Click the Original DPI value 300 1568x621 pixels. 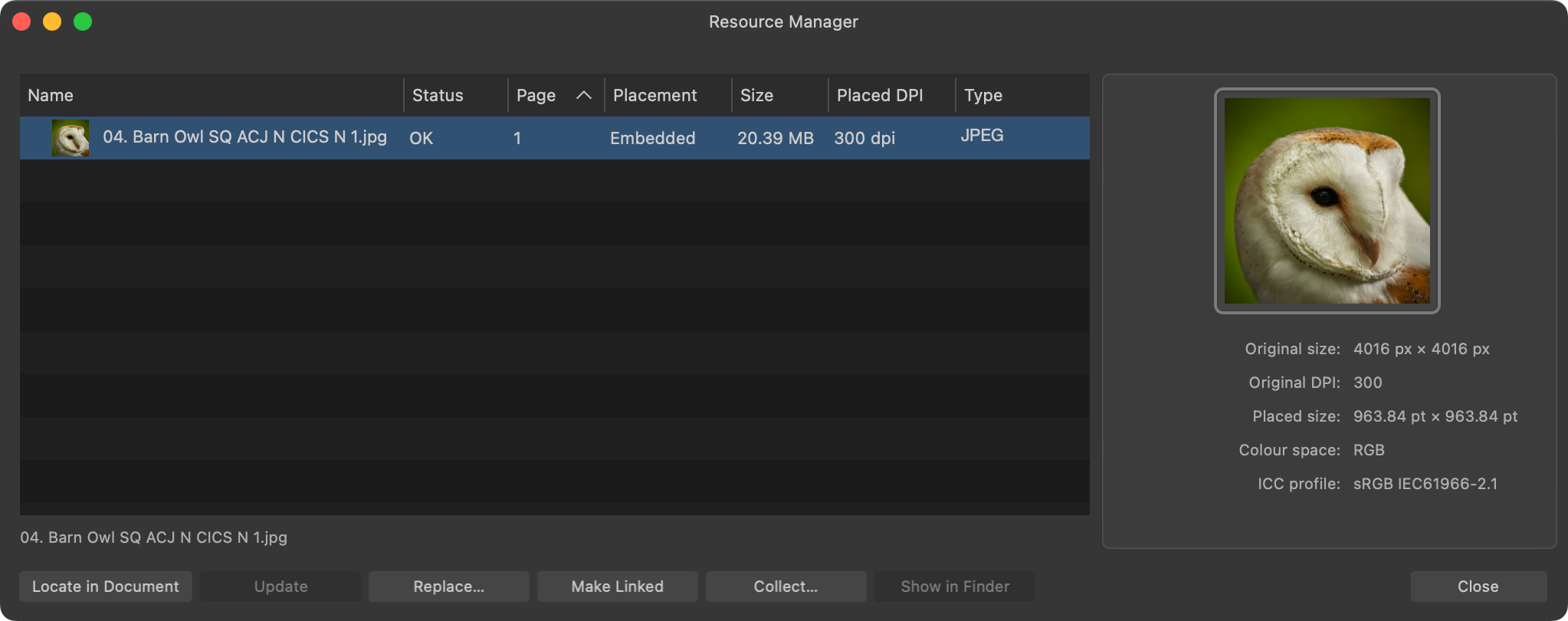(1368, 383)
